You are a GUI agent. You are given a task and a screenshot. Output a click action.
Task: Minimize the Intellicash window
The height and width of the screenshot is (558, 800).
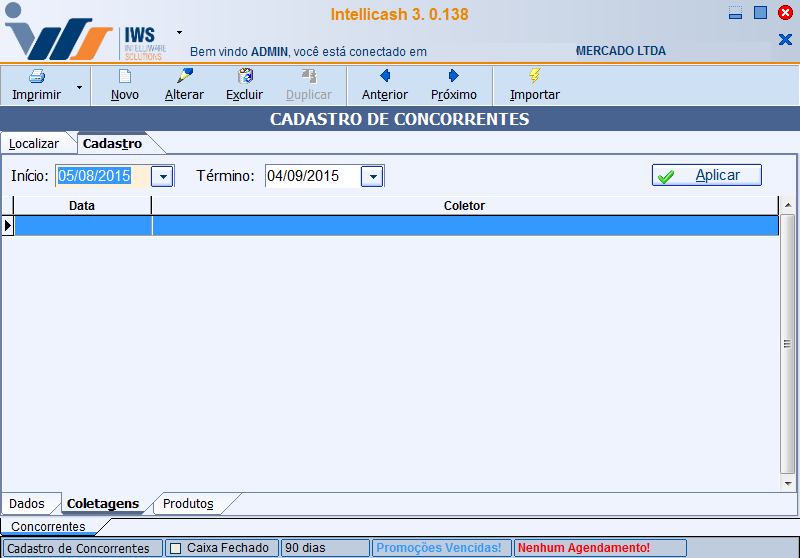[735, 13]
